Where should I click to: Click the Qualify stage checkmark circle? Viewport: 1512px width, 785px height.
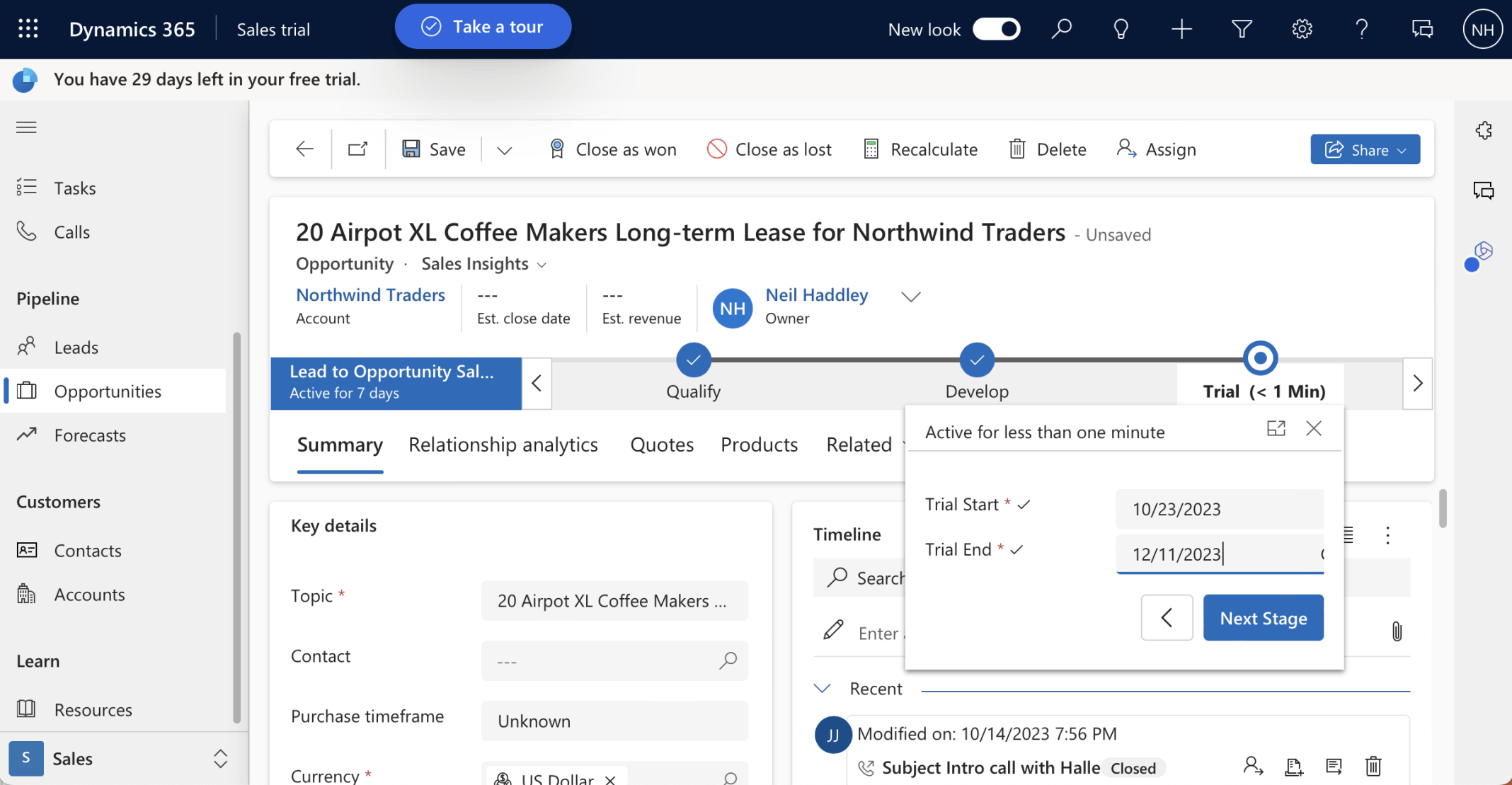pos(693,360)
